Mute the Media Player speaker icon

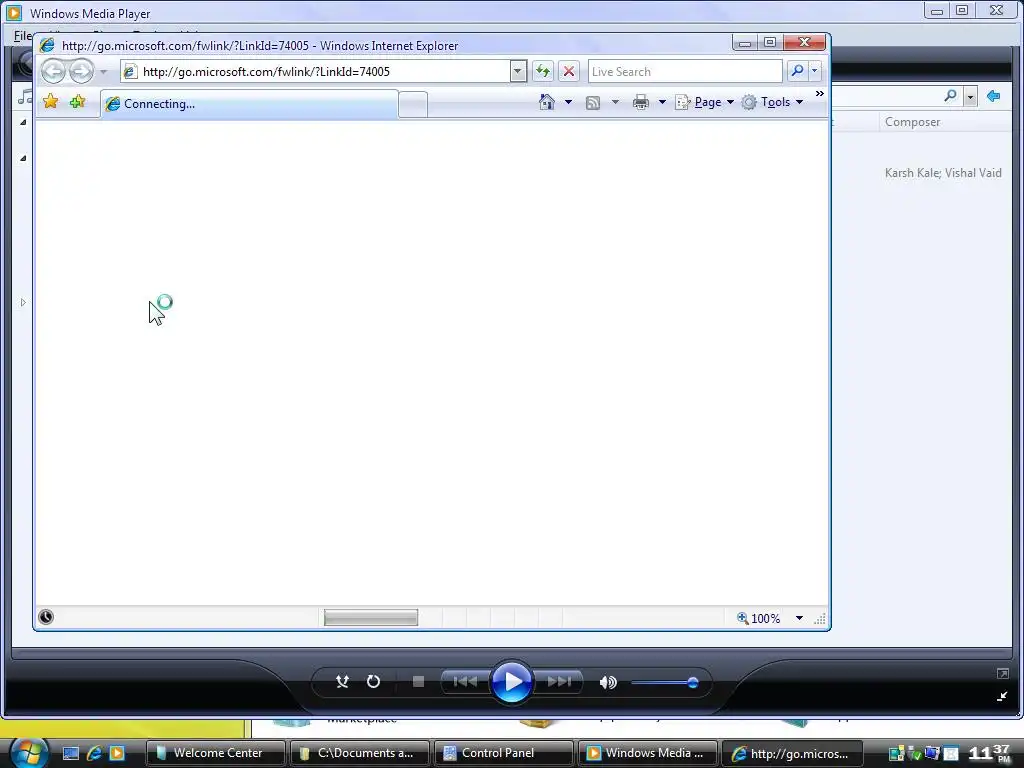click(608, 682)
